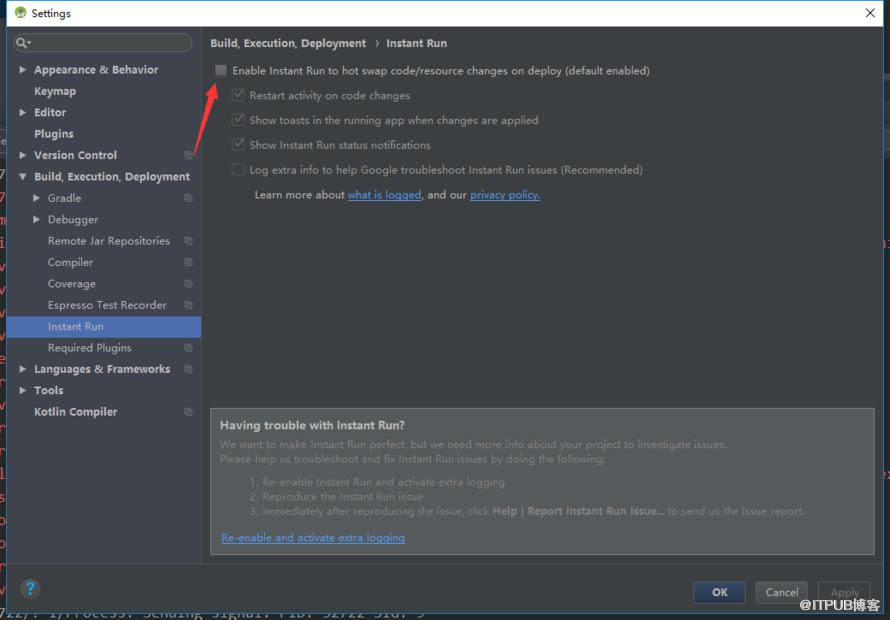
Task: Toggle Show Instant Run status notifications
Action: click(238, 145)
